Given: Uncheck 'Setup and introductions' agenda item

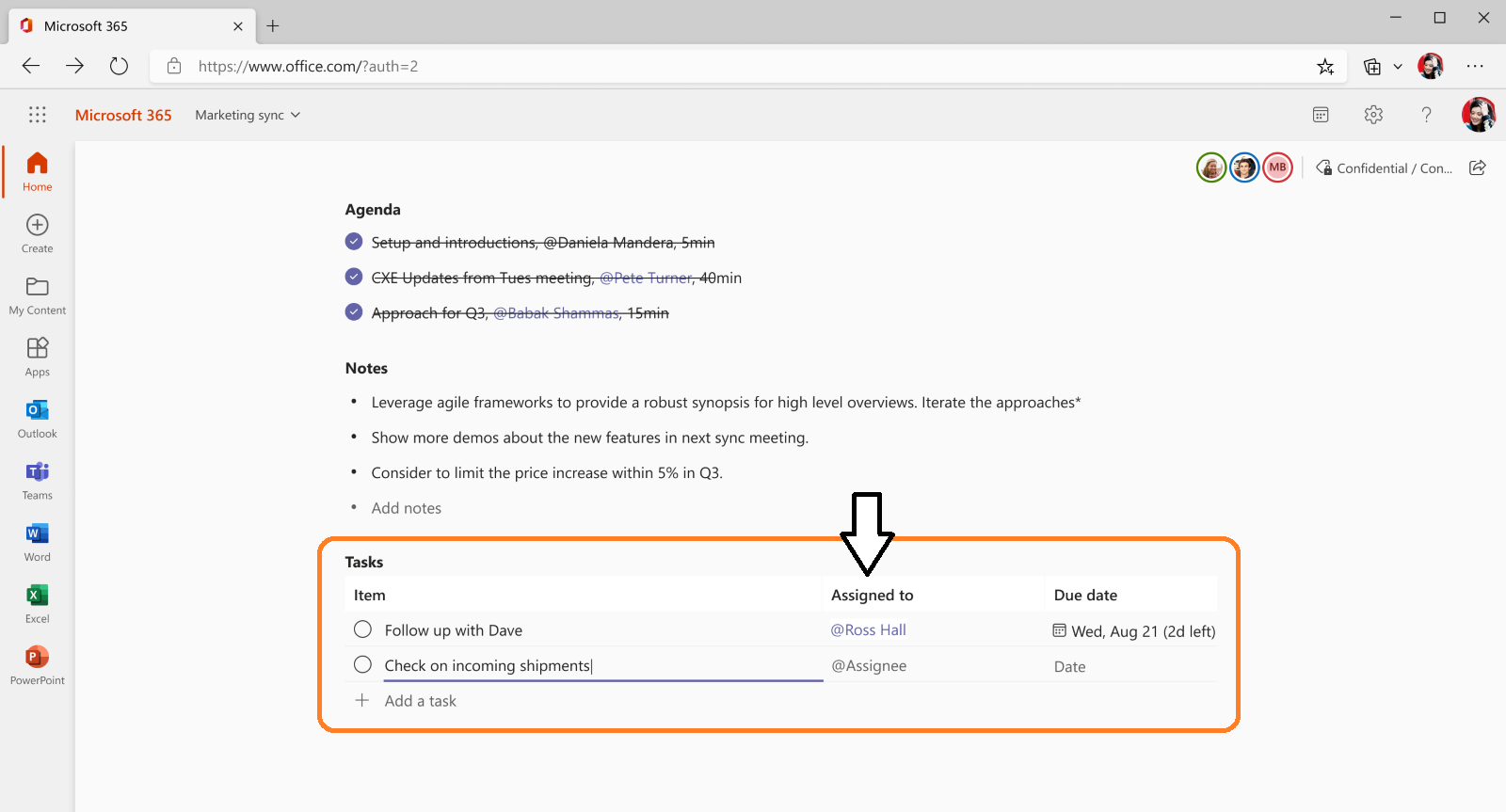Looking at the screenshot, I should point(354,242).
